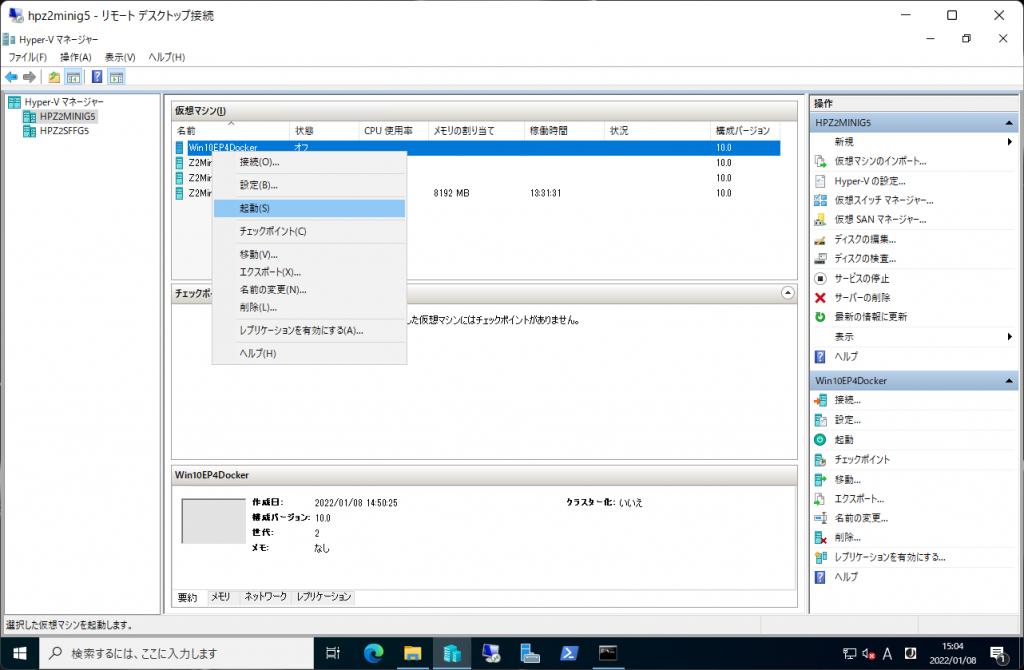Collapse the Win10EP4Docker actions section

(1010, 381)
